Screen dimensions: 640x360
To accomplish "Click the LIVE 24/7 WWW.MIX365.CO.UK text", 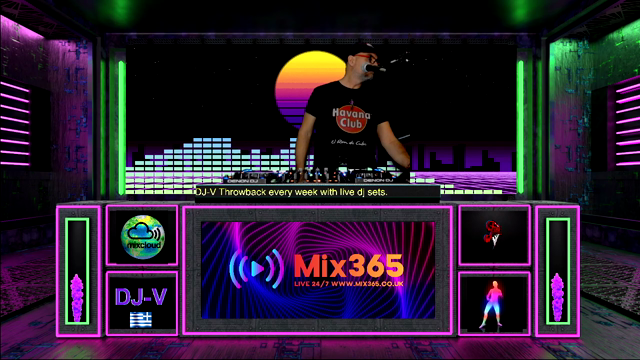I will [349, 284].
